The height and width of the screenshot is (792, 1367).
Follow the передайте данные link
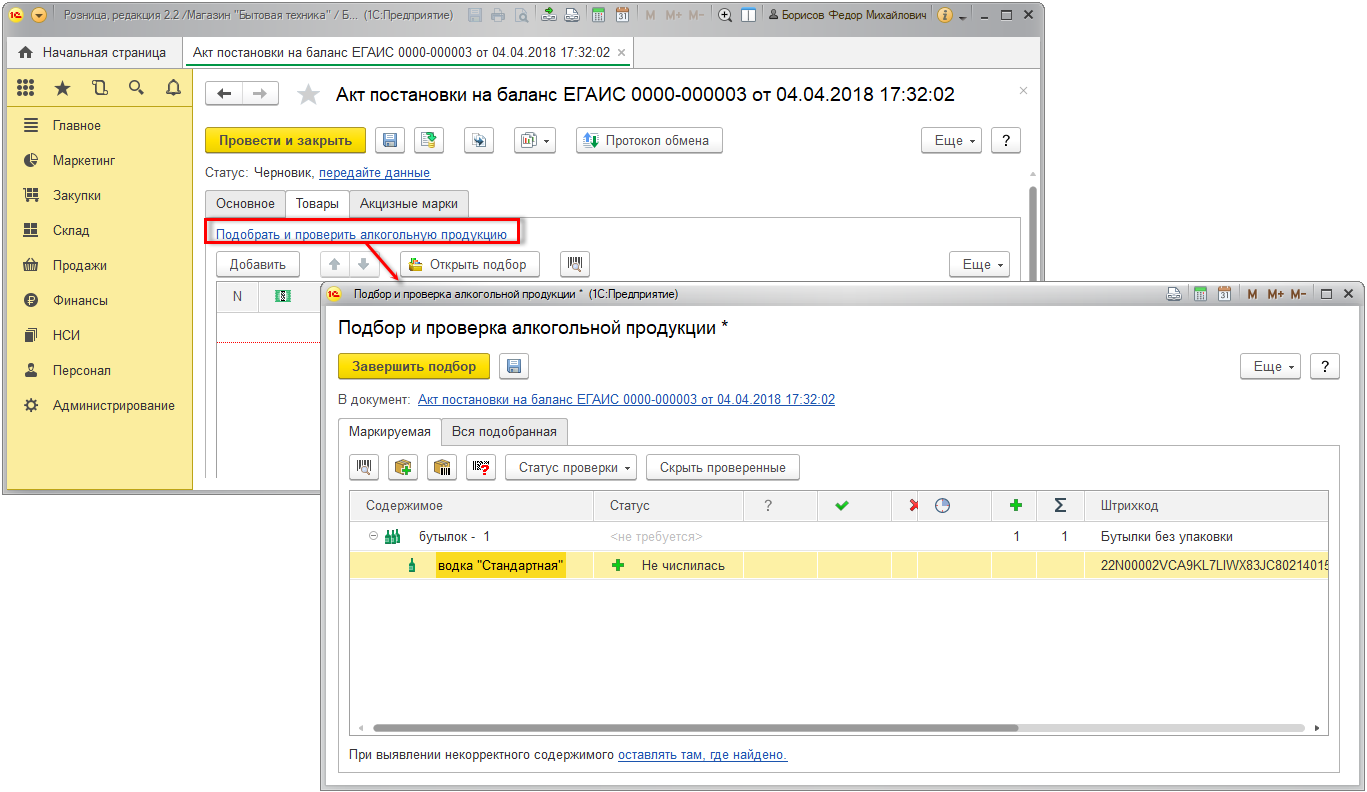click(x=374, y=173)
